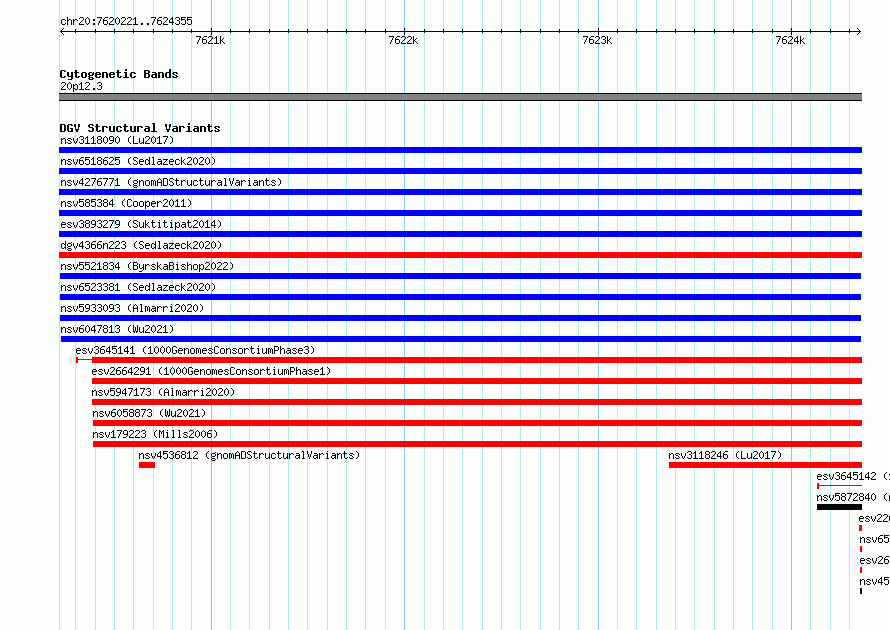
Task: Click the nsv6047813 blue variant bar
Action: pyautogui.click(x=461, y=339)
